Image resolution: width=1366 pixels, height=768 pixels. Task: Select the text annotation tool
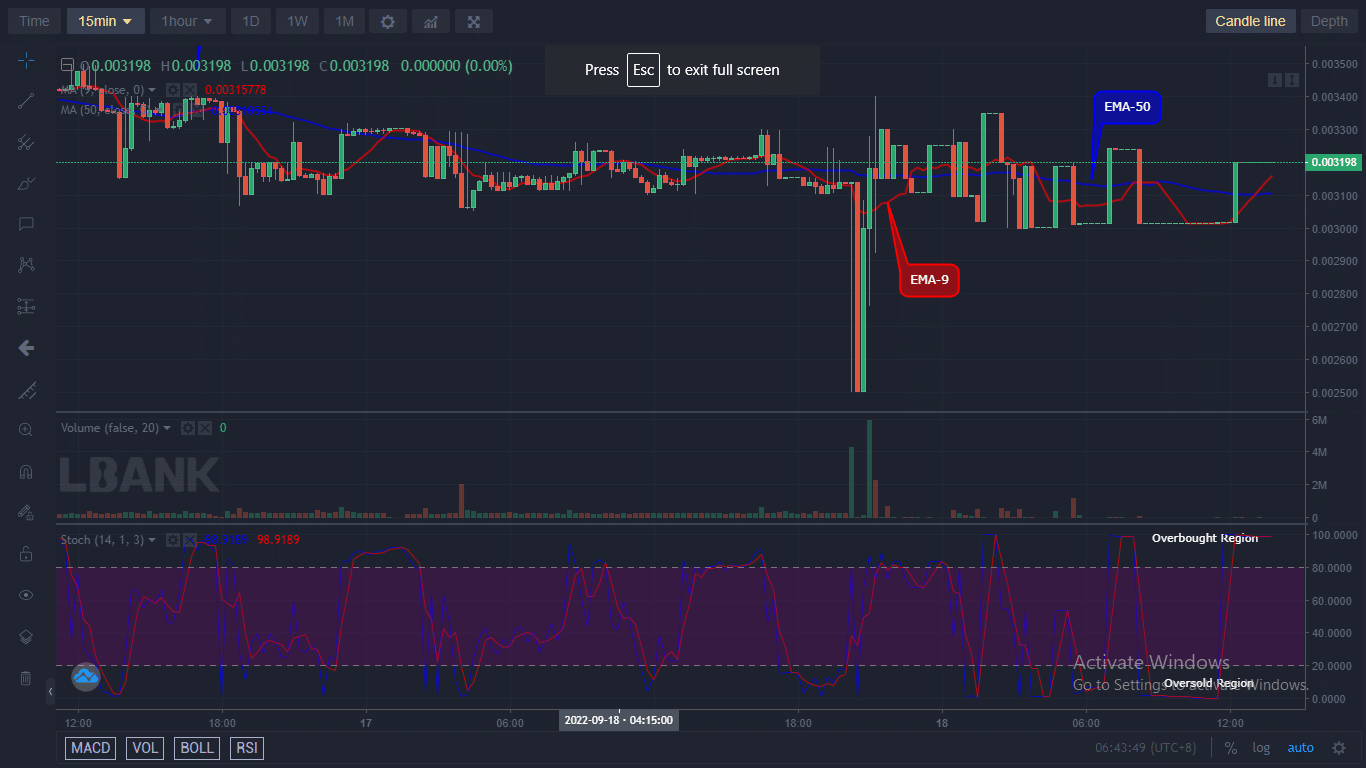26,224
